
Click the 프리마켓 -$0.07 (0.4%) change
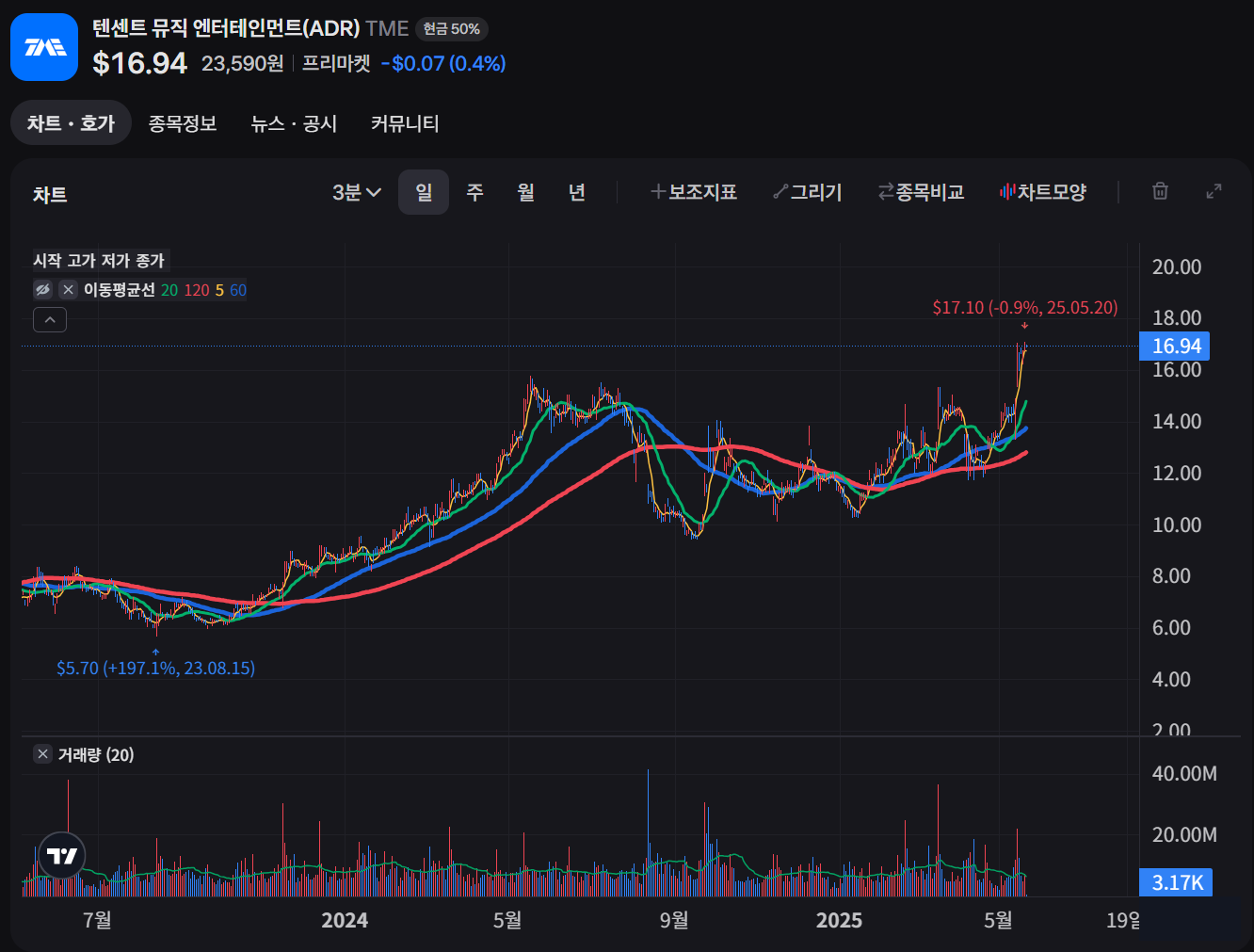pos(404,63)
